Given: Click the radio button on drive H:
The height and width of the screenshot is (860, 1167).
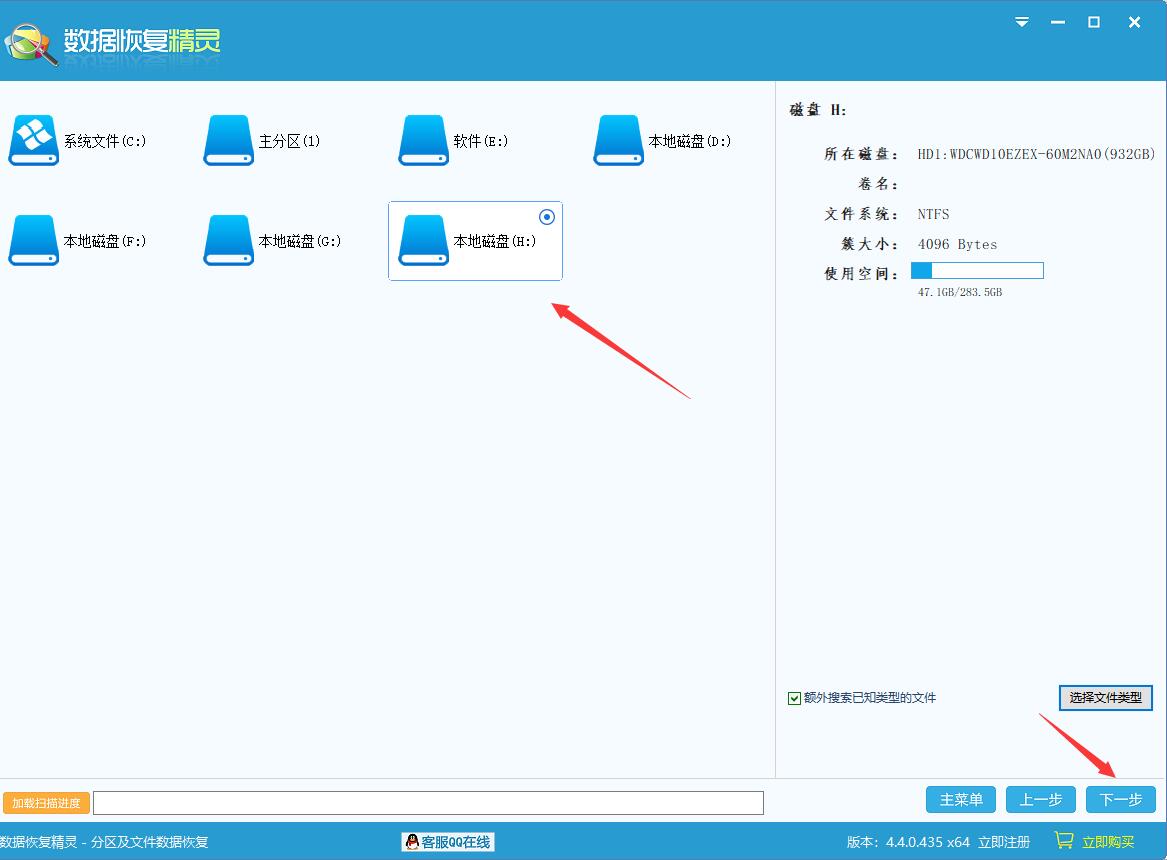Looking at the screenshot, I should 547,217.
